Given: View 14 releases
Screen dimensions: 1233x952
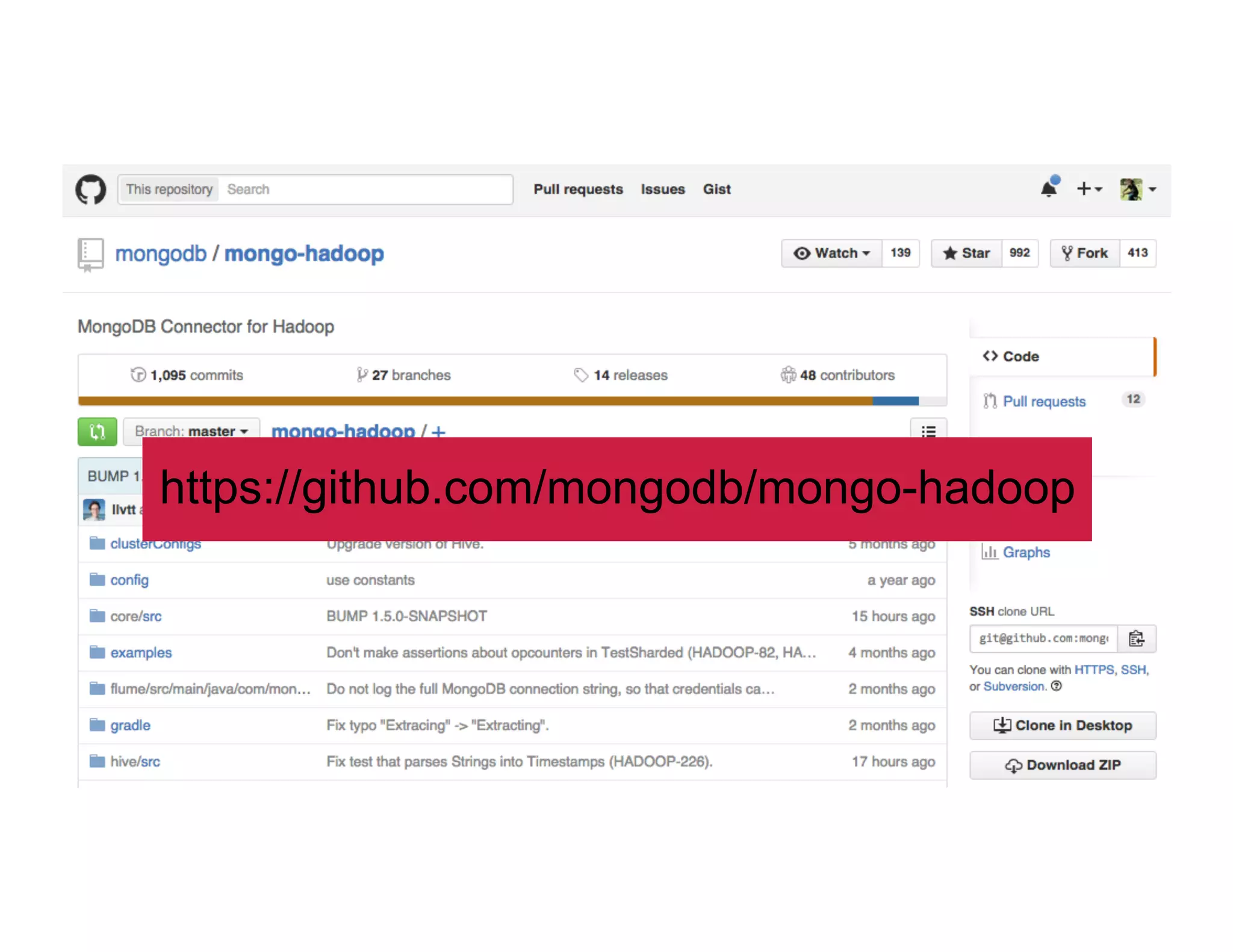Looking at the screenshot, I should (x=621, y=375).
